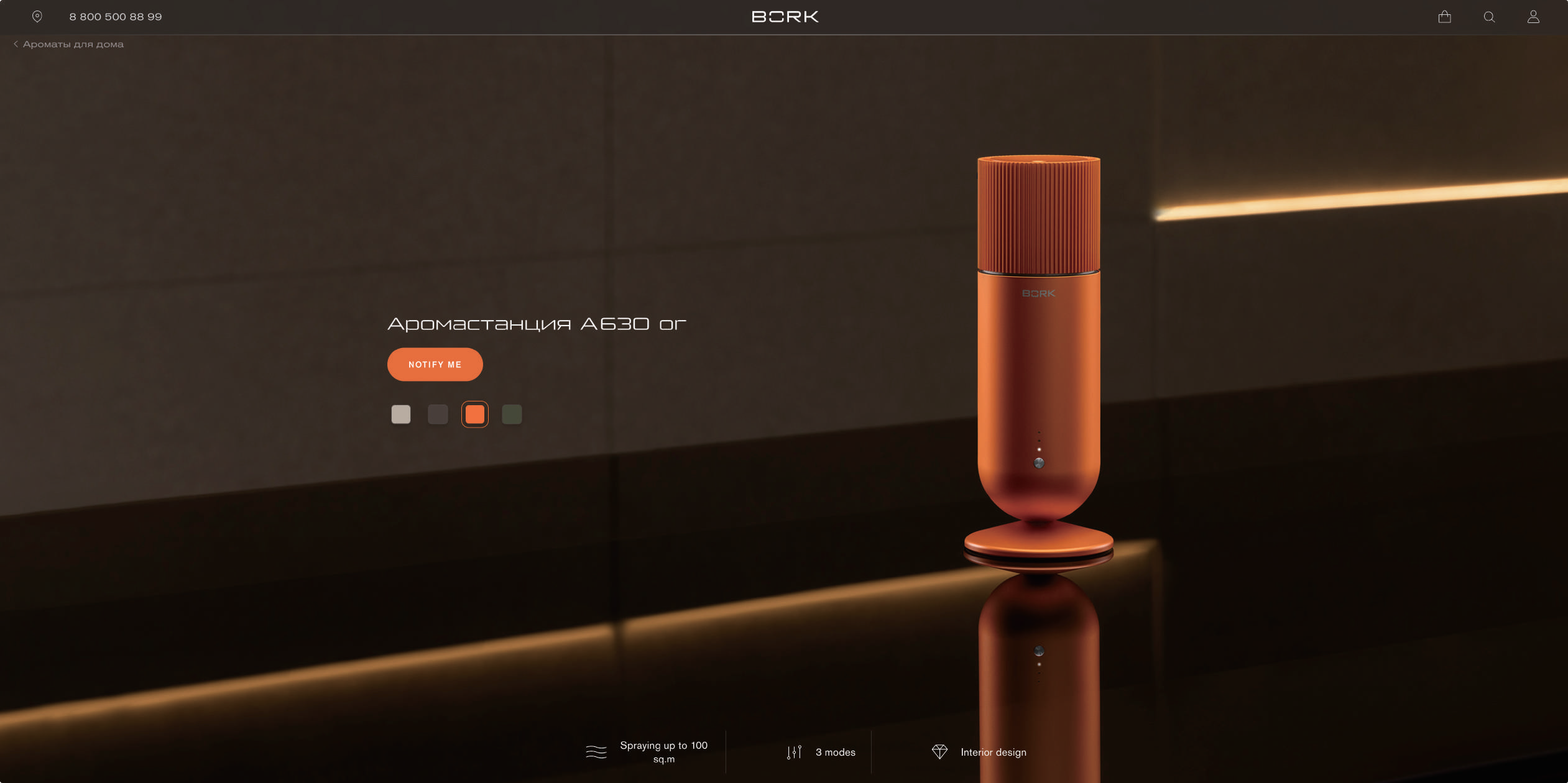Screen dimensions: 1568x783
Task: Open the shopping bag cart
Action: pyautogui.click(x=1444, y=17)
